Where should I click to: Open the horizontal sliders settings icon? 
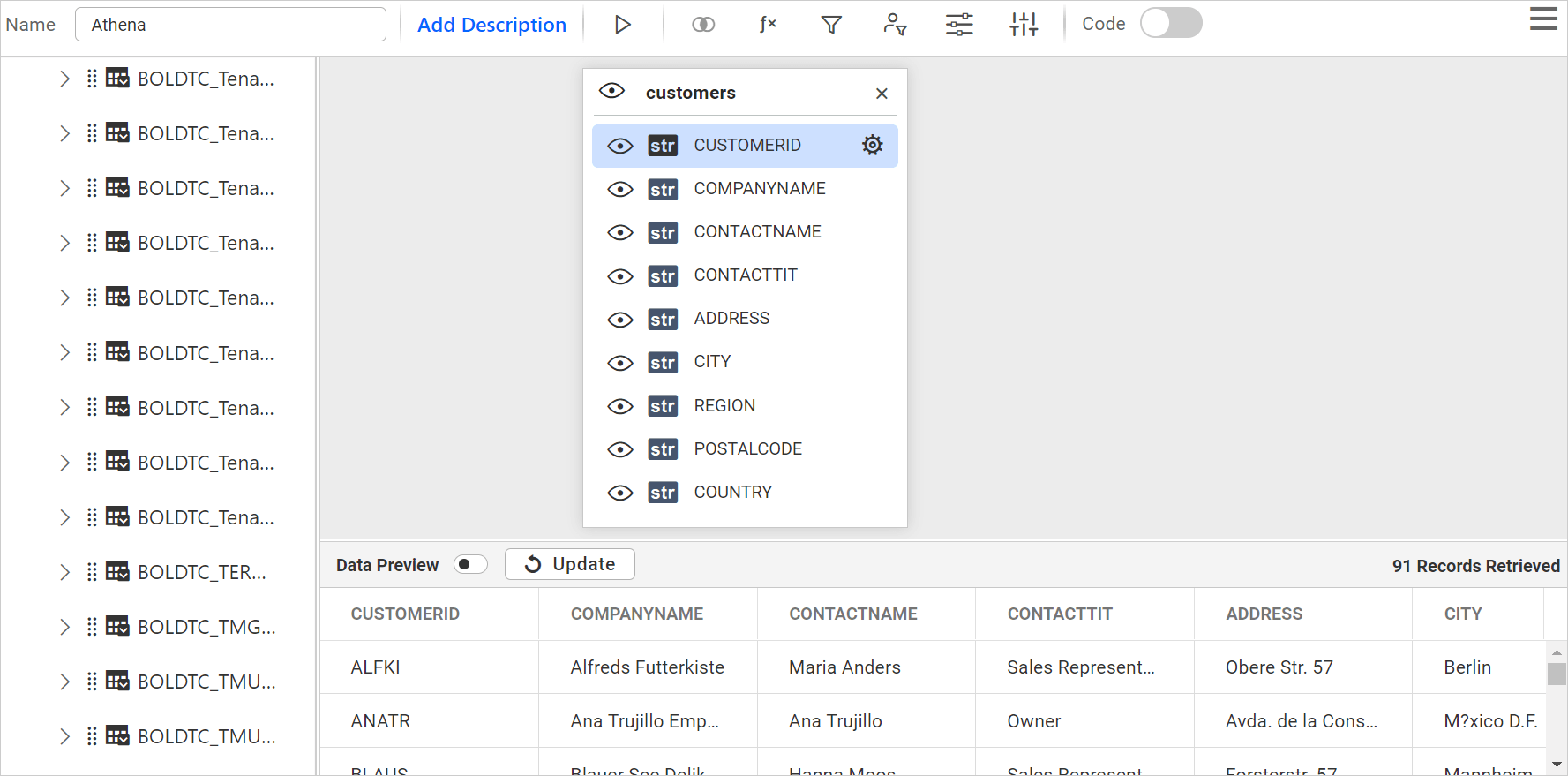pos(959,25)
